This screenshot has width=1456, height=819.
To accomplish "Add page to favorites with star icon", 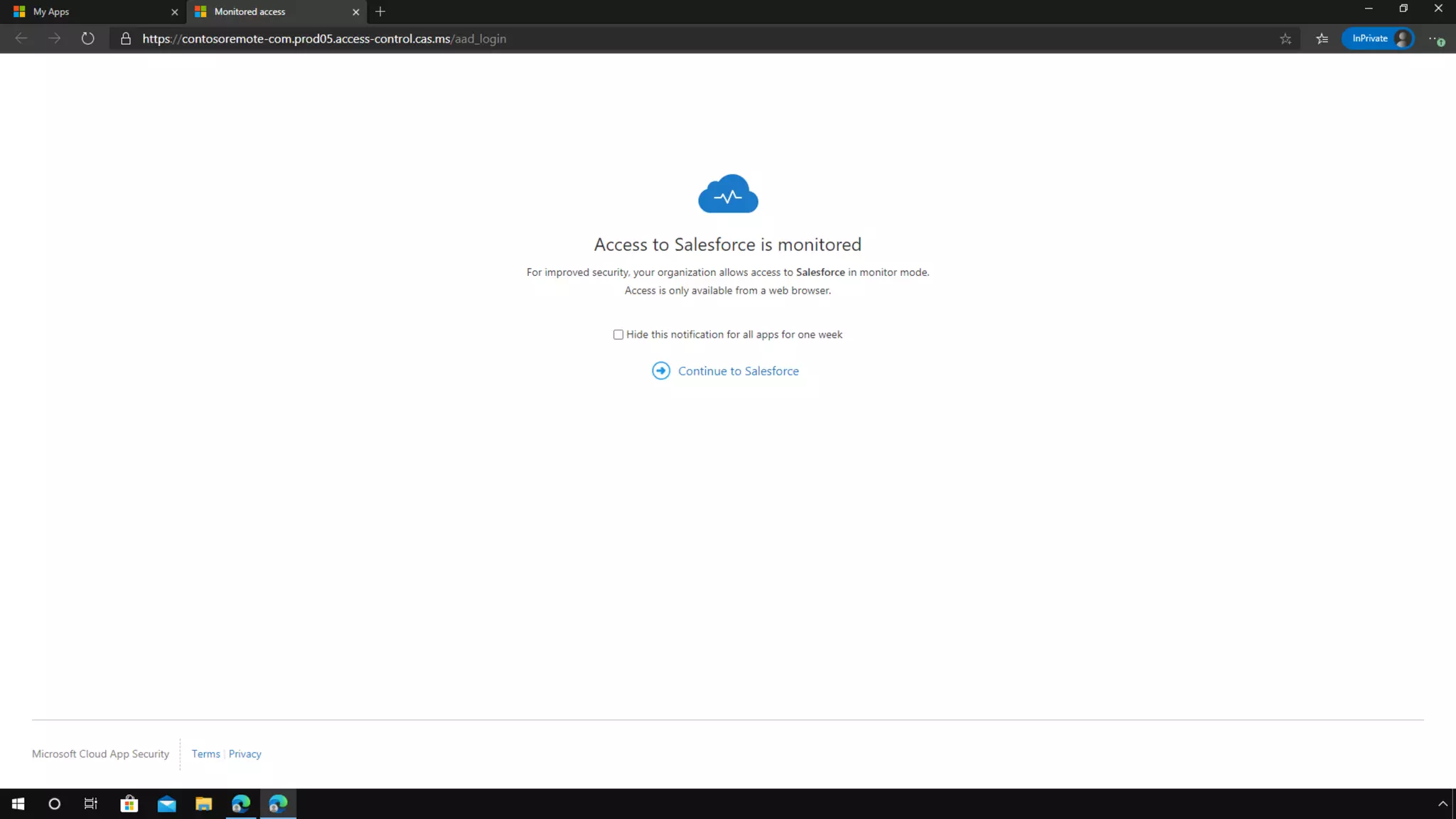I will tap(1285, 38).
